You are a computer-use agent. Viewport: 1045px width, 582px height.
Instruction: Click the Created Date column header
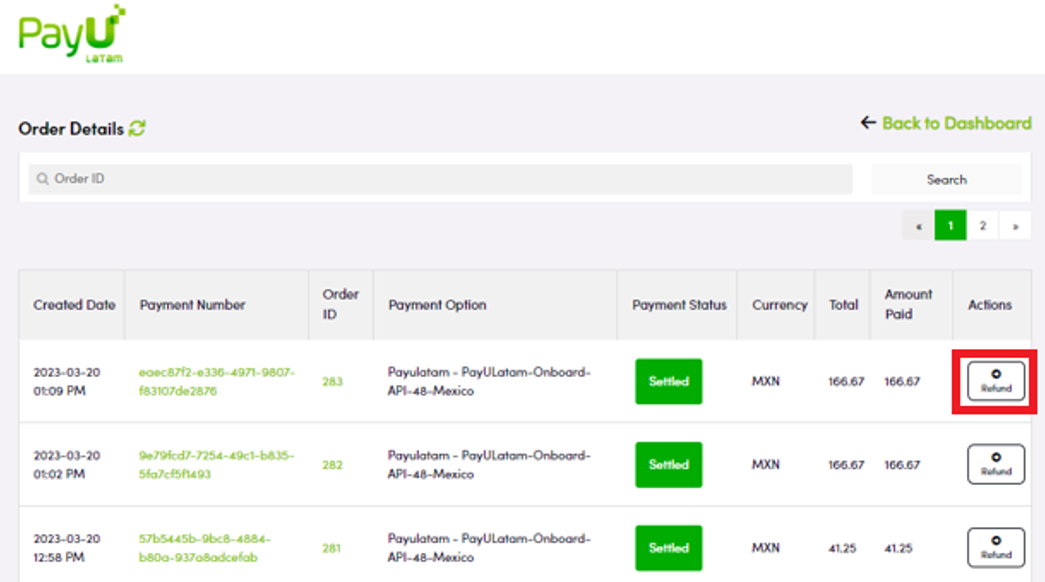(74, 305)
